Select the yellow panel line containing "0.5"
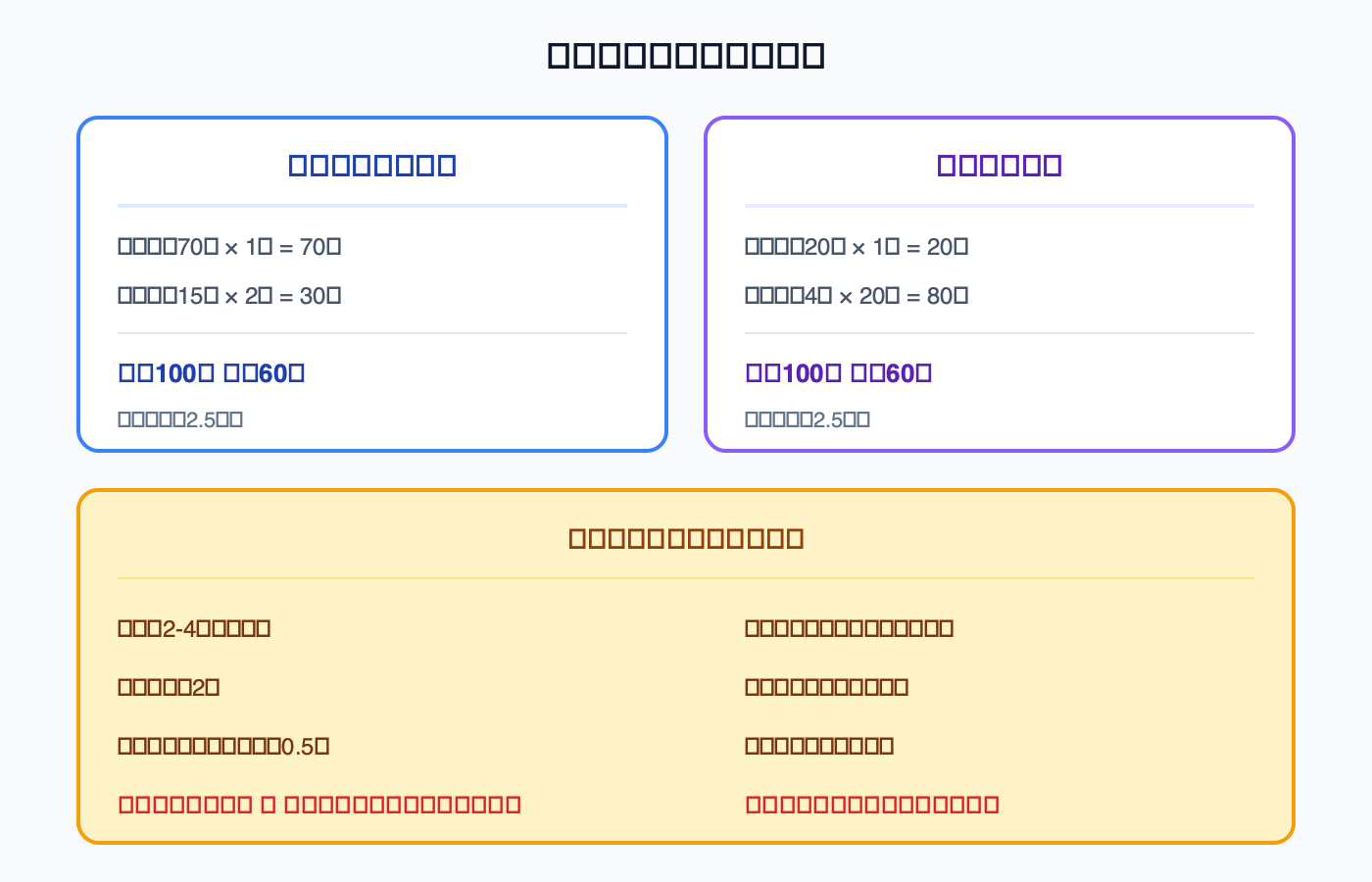 click(223, 746)
